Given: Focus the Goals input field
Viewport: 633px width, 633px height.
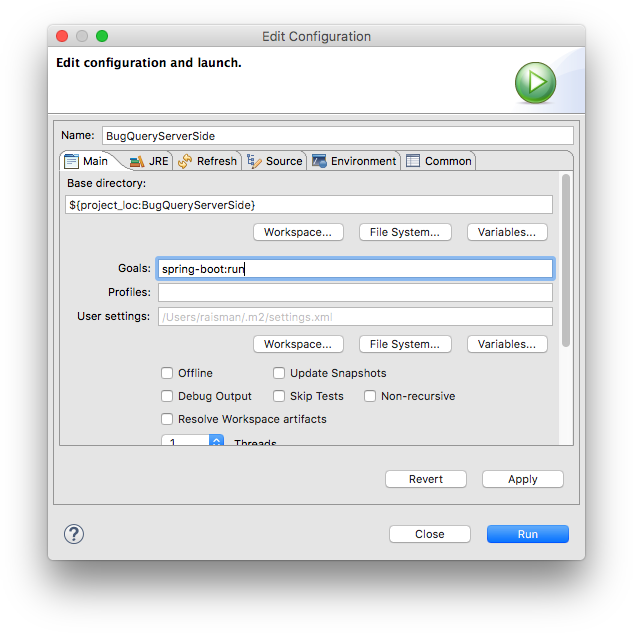Looking at the screenshot, I should click(x=355, y=269).
